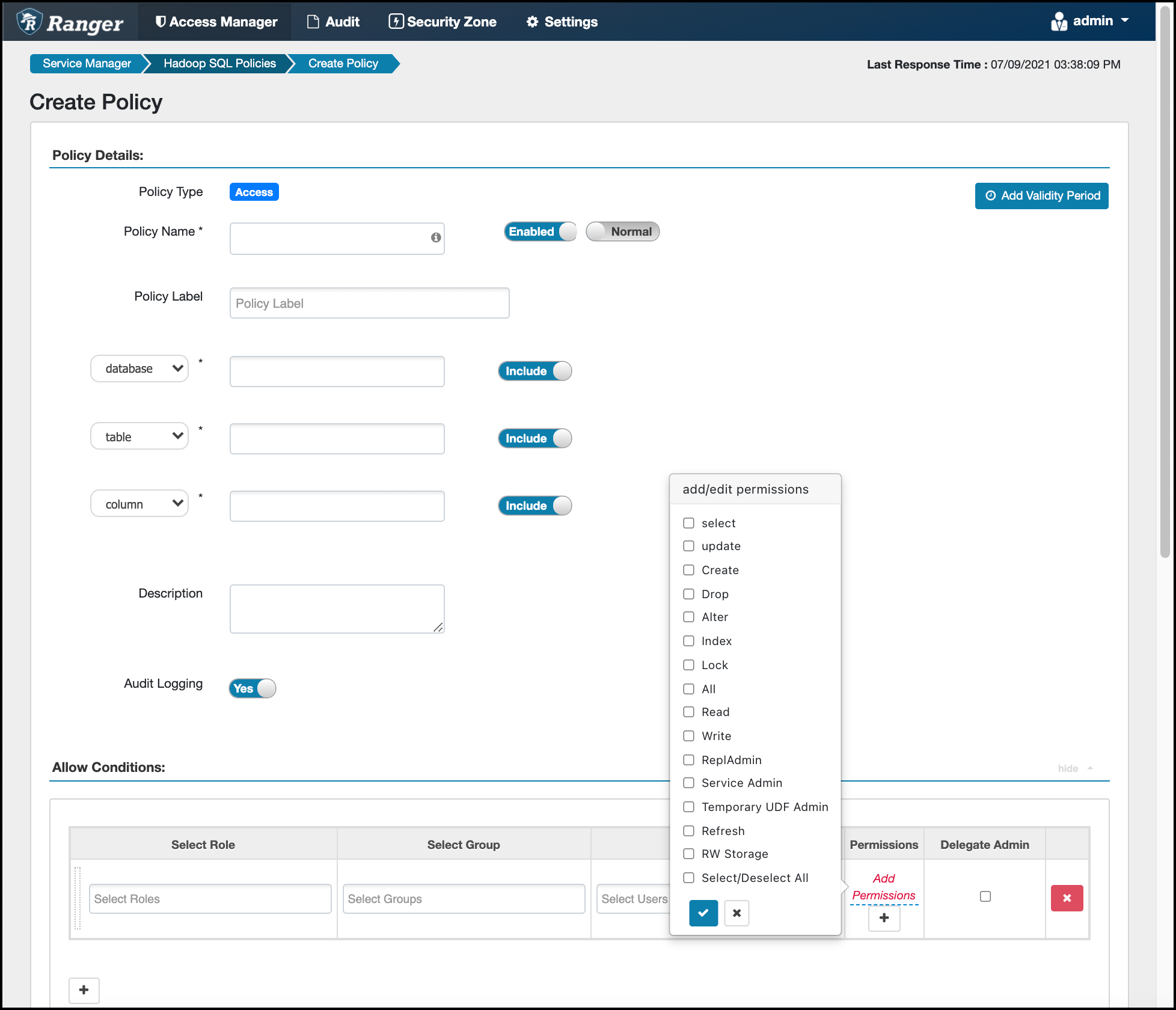Click the Ranger shield logo
The width and height of the screenshot is (1176, 1010).
[28, 21]
